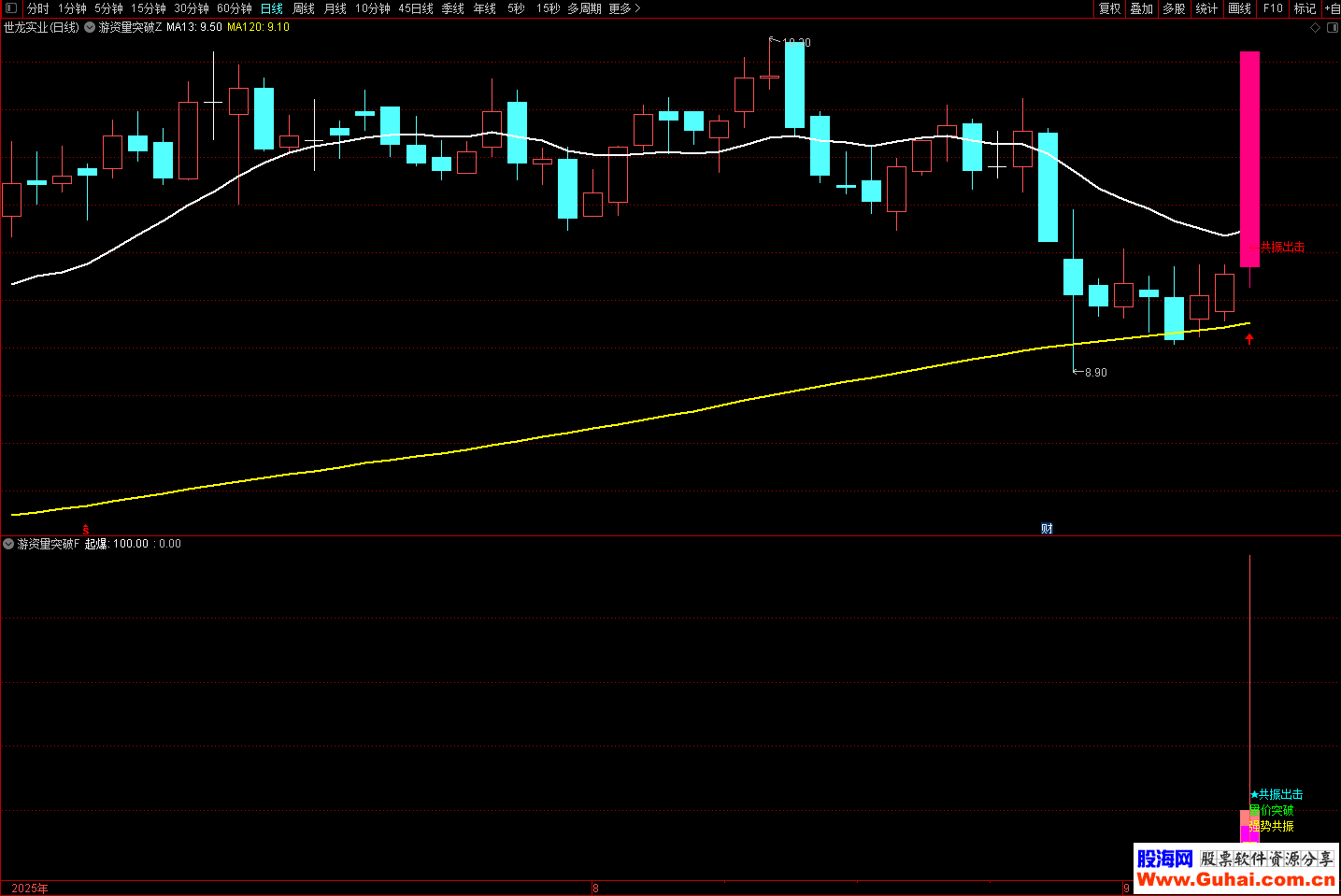This screenshot has width=1341, height=896.
Task: Click the 8.90 low price label
Action: [x=1095, y=372]
